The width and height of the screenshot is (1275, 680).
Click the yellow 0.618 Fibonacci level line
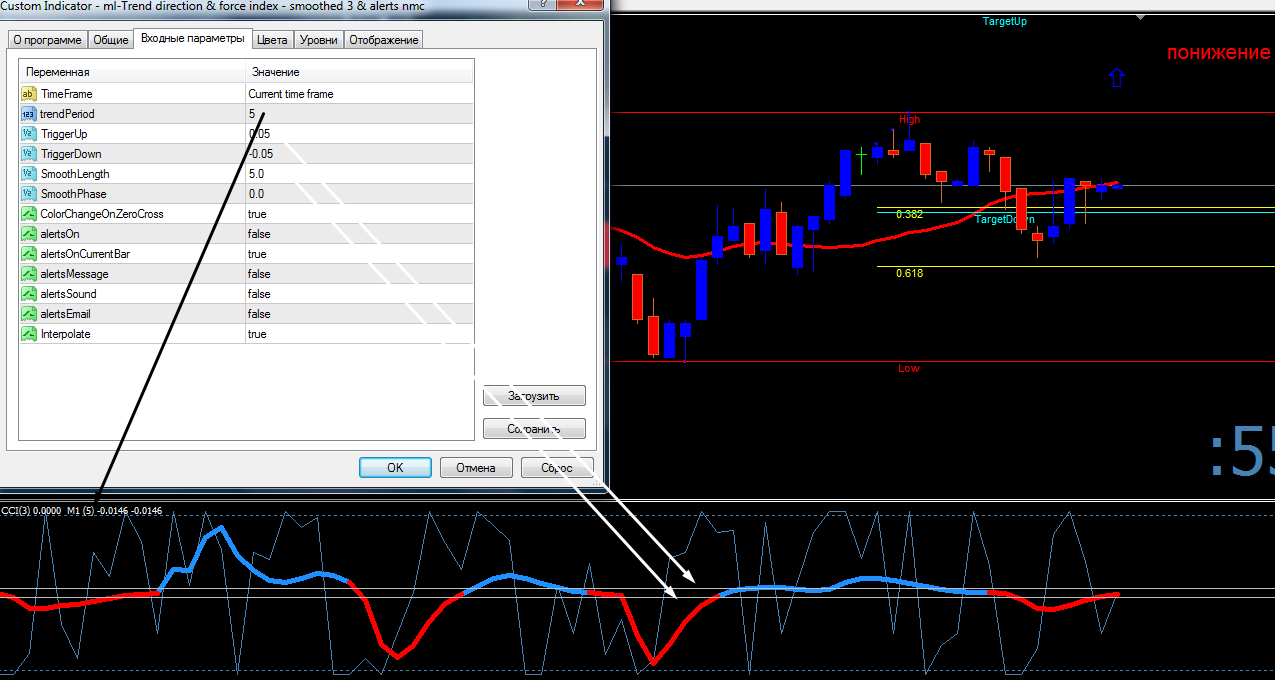[1075, 266]
